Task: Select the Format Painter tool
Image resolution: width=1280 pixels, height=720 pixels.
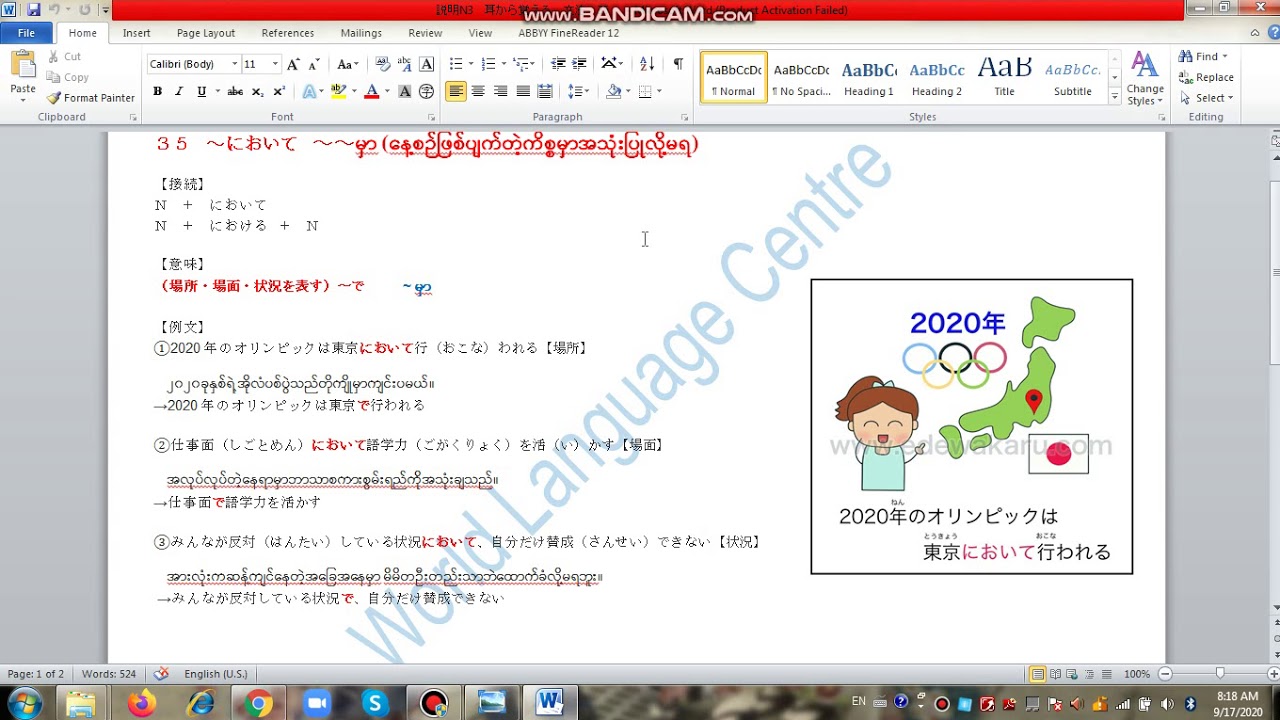Action: [x=91, y=98]
